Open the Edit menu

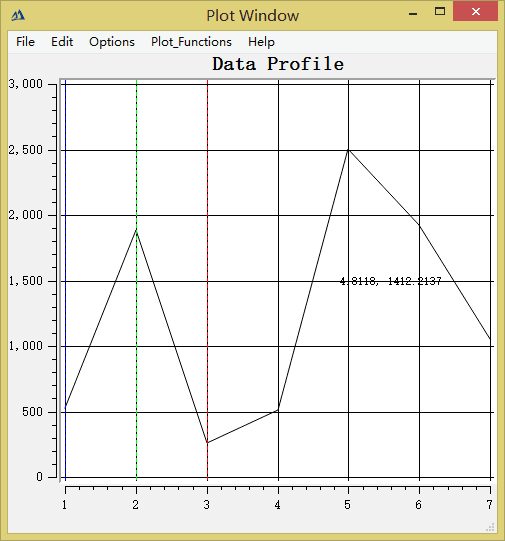pyautogui.click(x=62, y=42)
